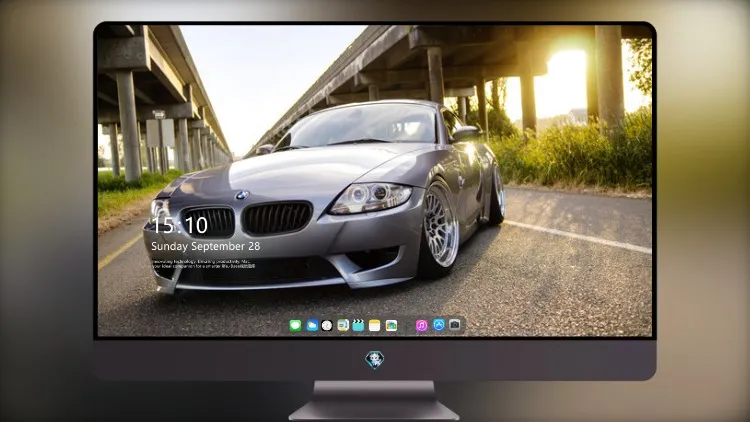Open the teal clapperboard video app
750x422 pixels.
[x=358, y=326]
